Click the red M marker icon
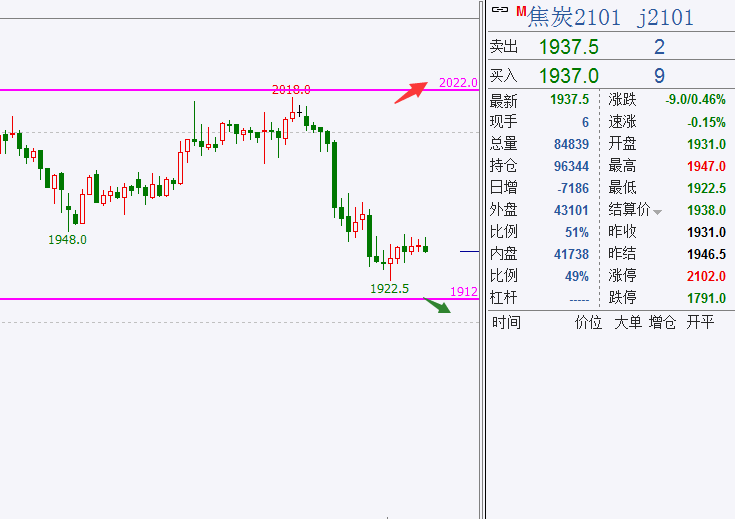Viewport: 735px width, 519px height. coord(521,11)
